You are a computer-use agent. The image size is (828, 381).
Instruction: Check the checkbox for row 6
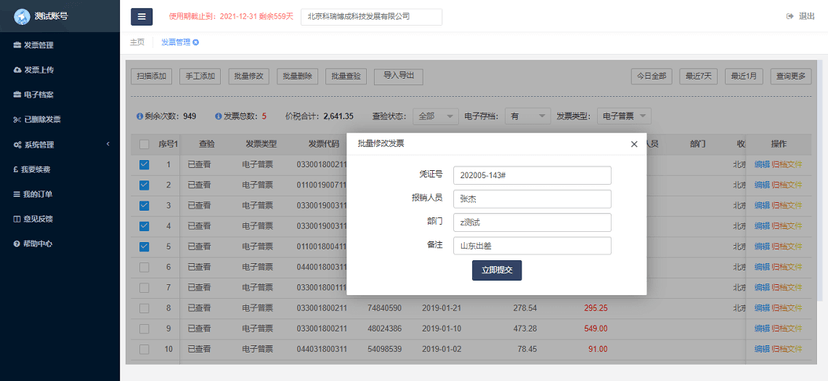coord(144,268)
